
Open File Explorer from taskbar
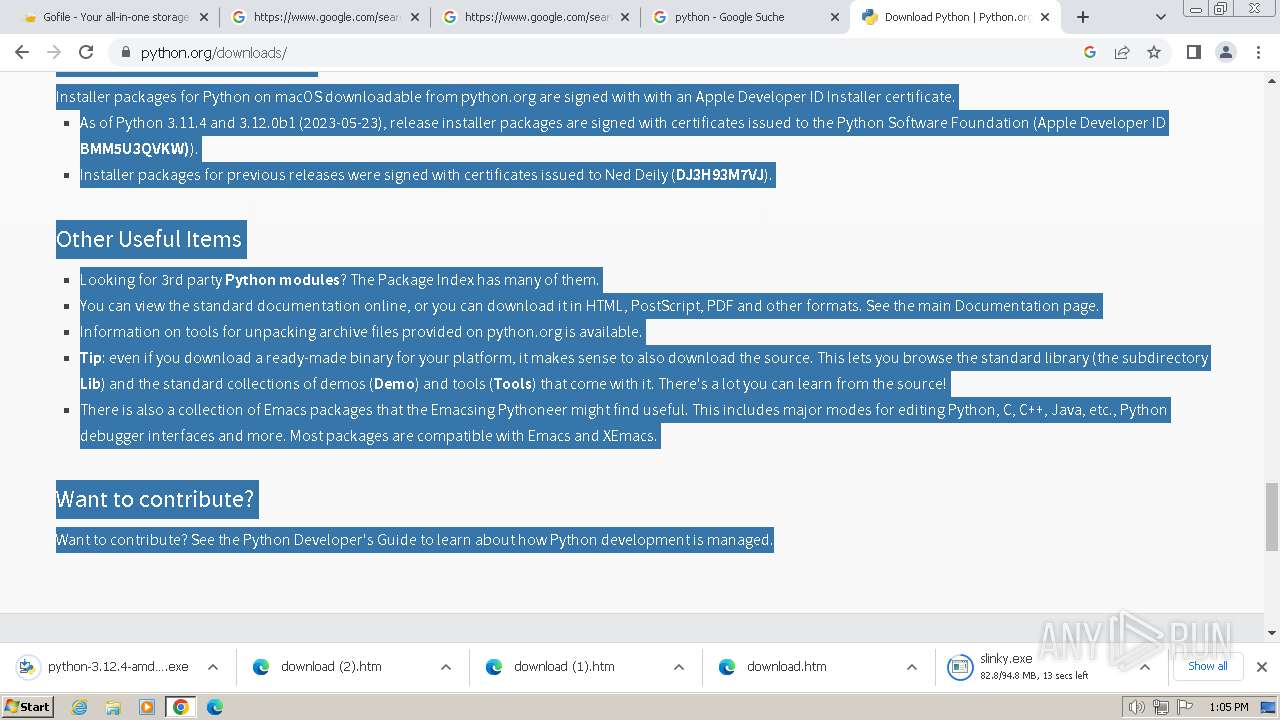113,707
